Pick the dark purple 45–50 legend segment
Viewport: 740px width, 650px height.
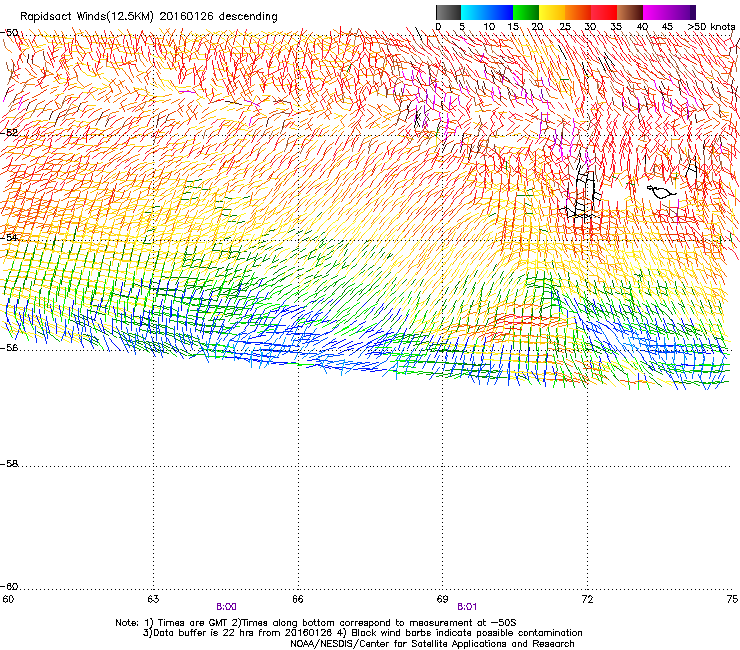(682, 12)
